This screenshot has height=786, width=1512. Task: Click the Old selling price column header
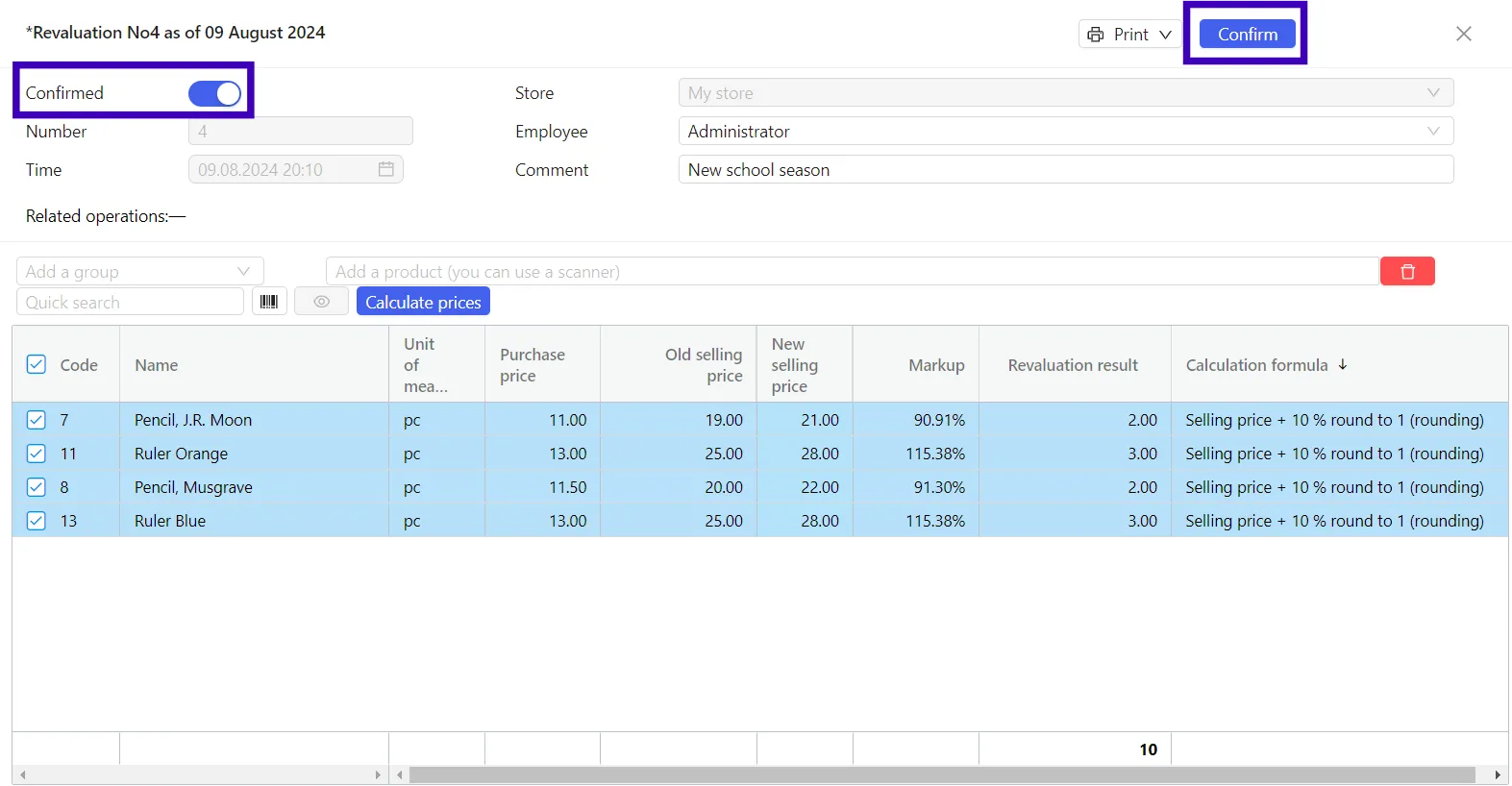679,365
